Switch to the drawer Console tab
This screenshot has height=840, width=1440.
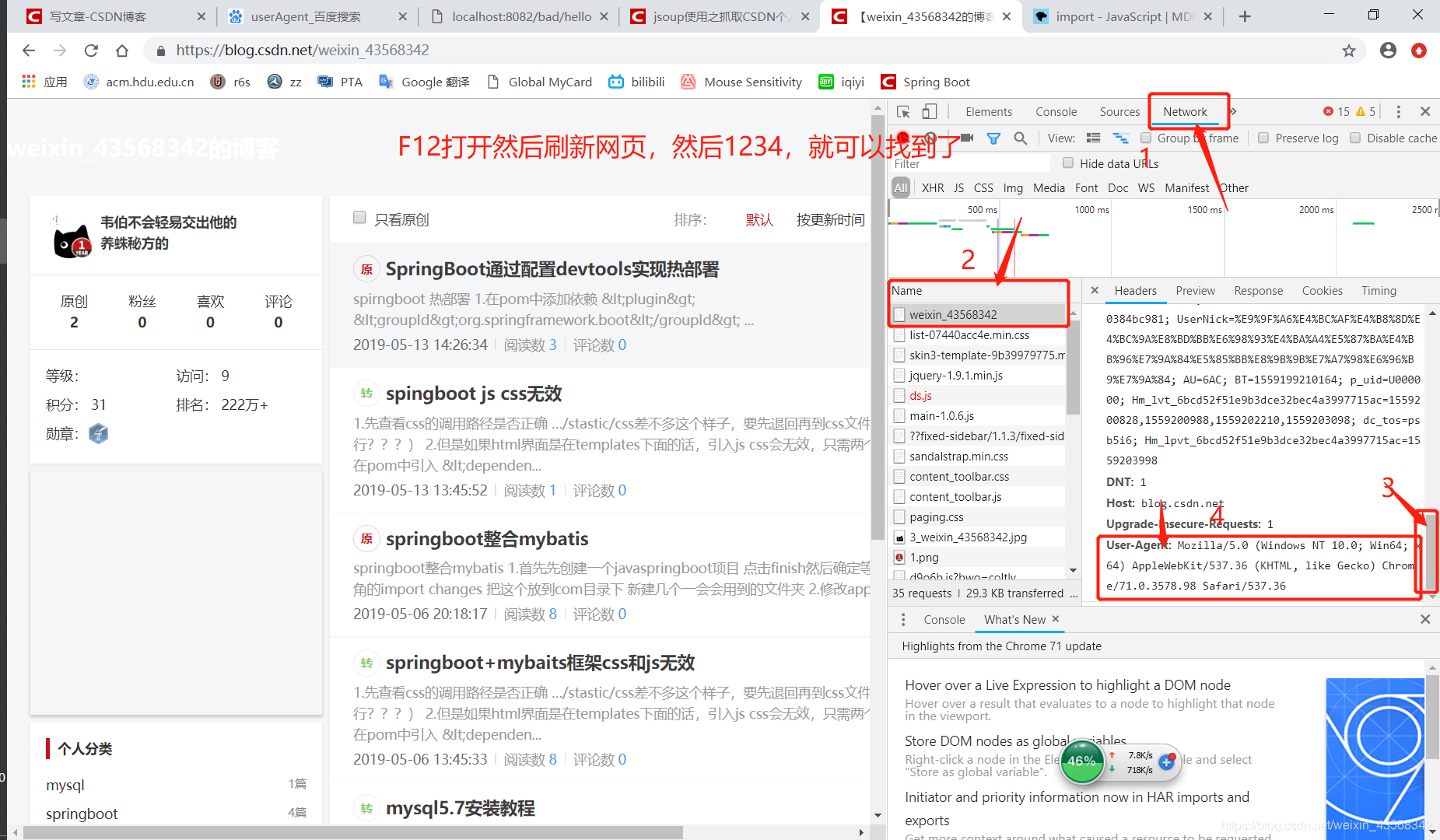[944, 619]
